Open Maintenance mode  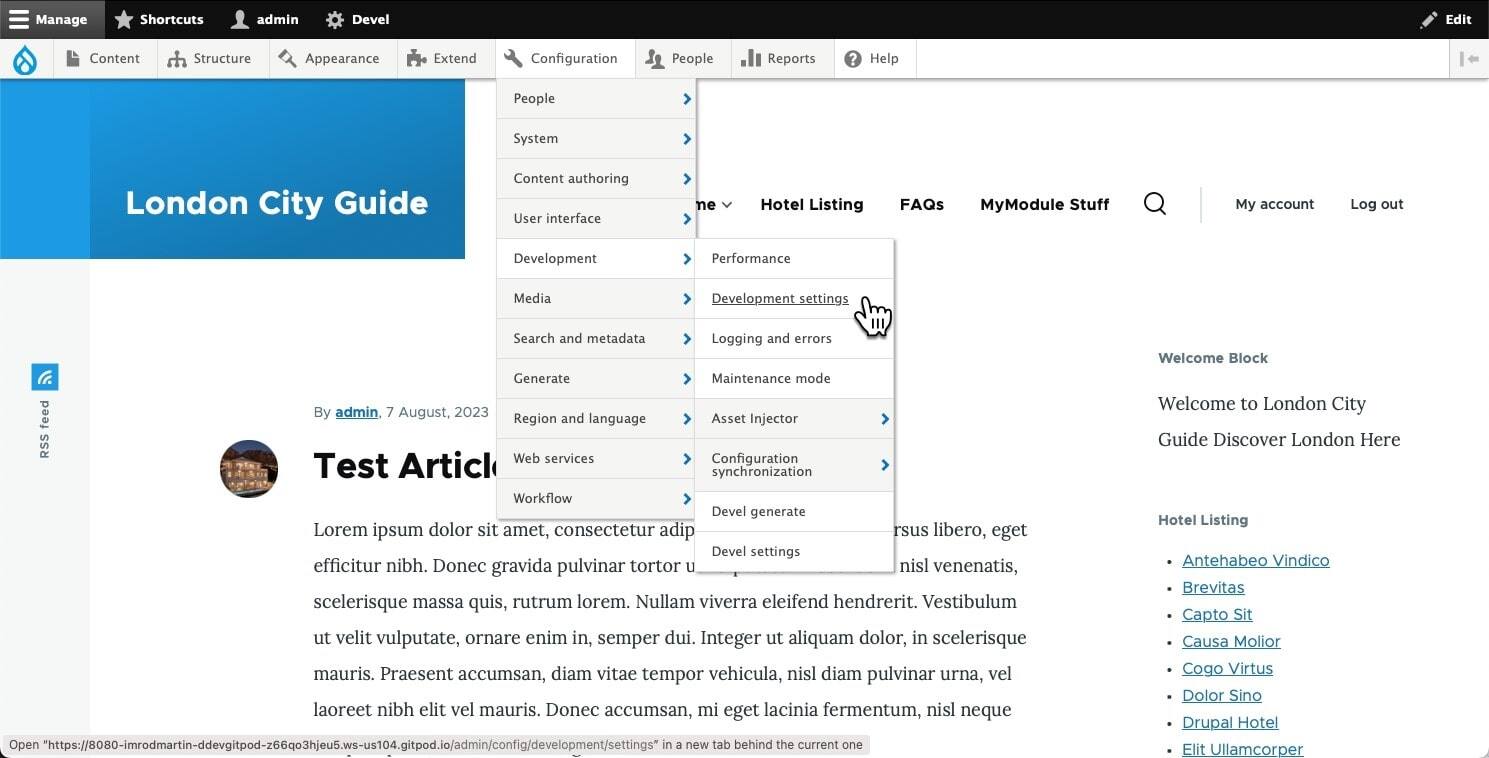tap(794, 379)
